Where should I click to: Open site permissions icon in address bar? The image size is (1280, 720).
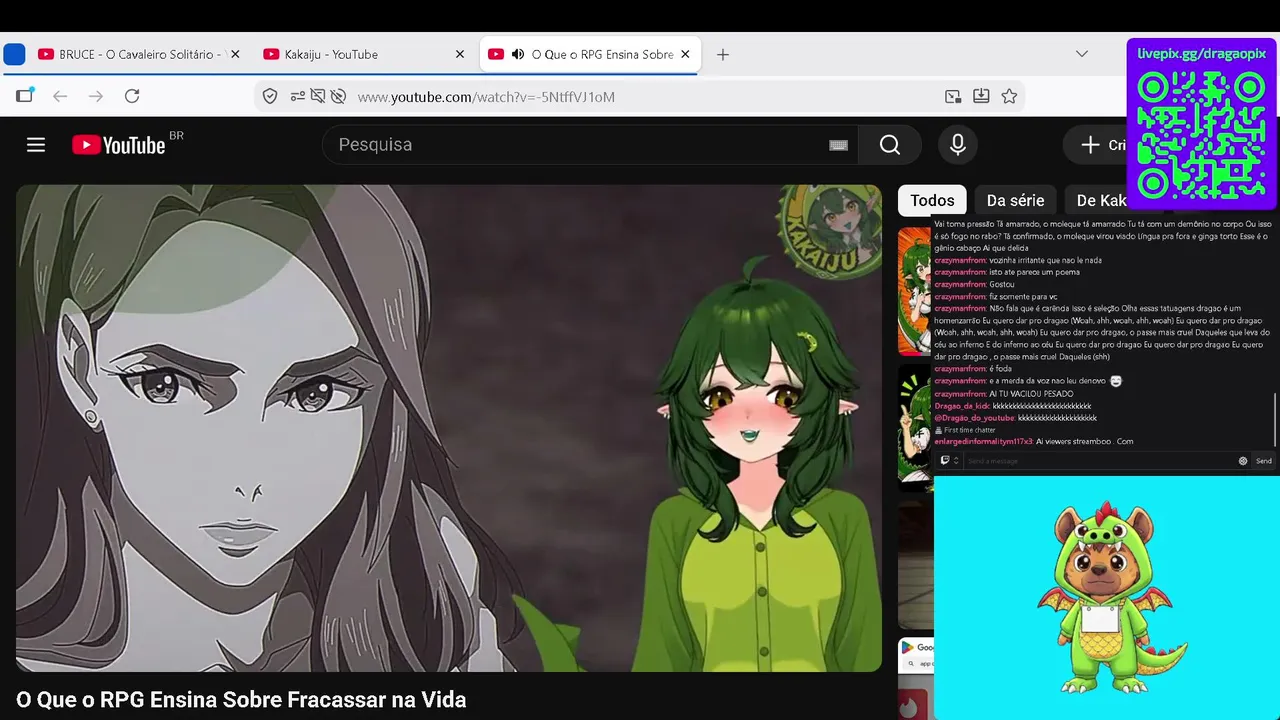coord(298,96)
